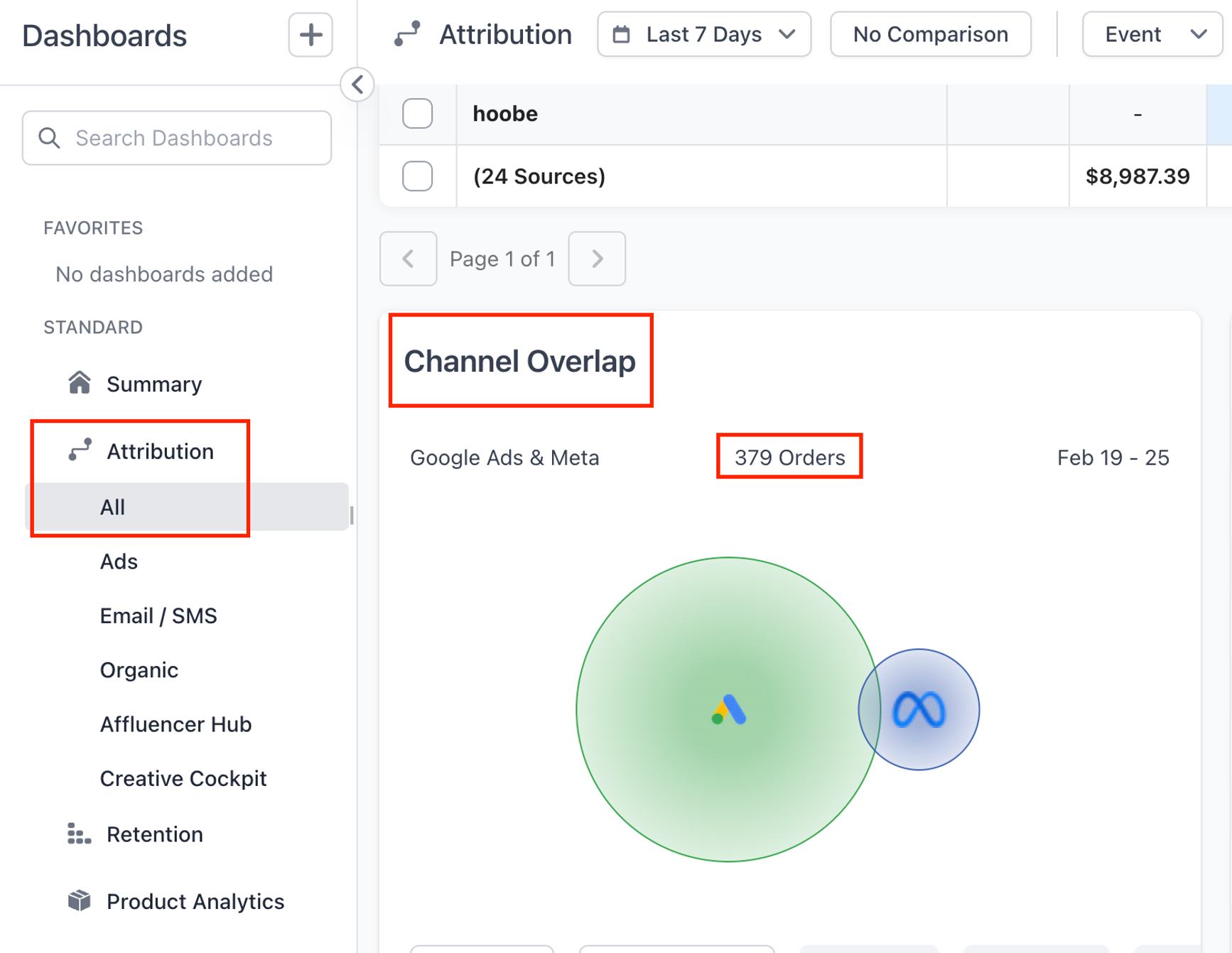Click the Retention dots icon

80,834
